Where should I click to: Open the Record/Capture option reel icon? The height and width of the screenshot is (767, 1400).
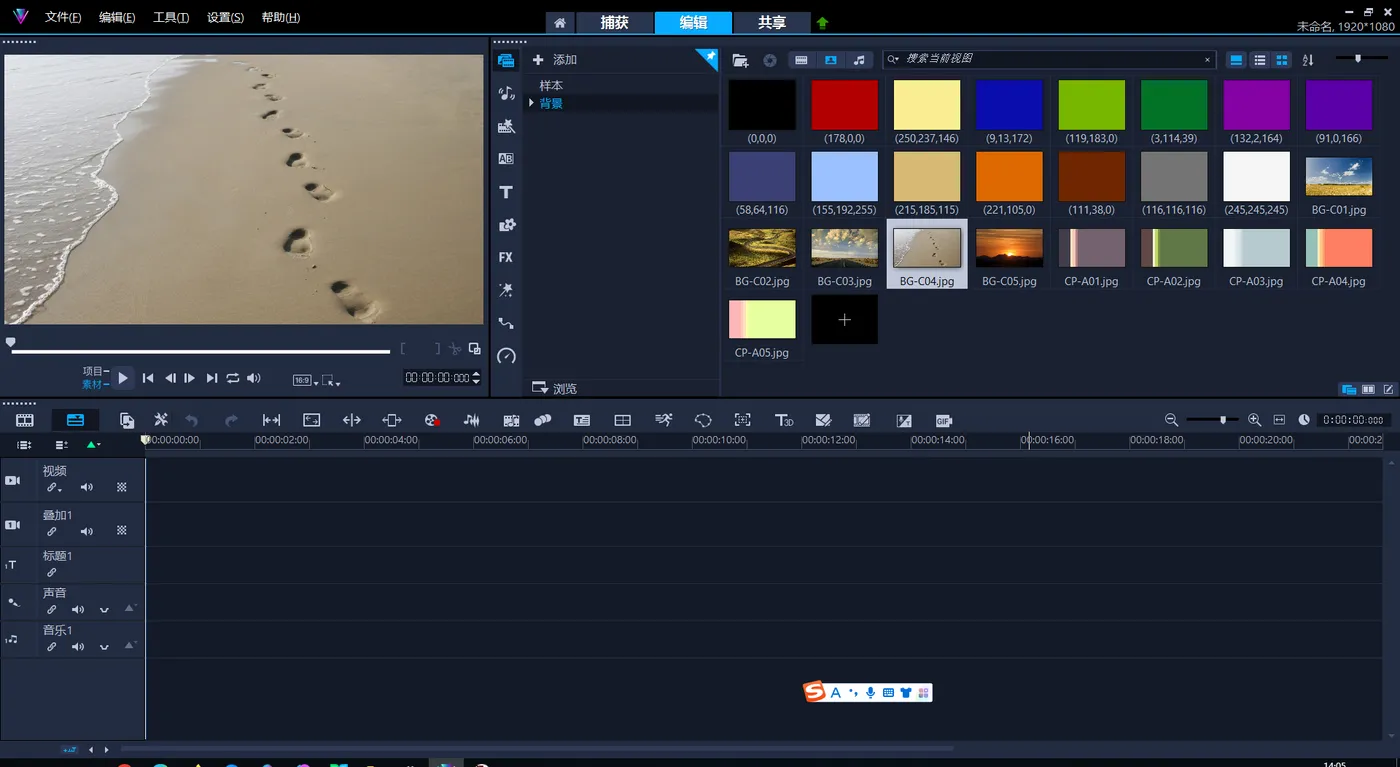[x=432, y=420]
